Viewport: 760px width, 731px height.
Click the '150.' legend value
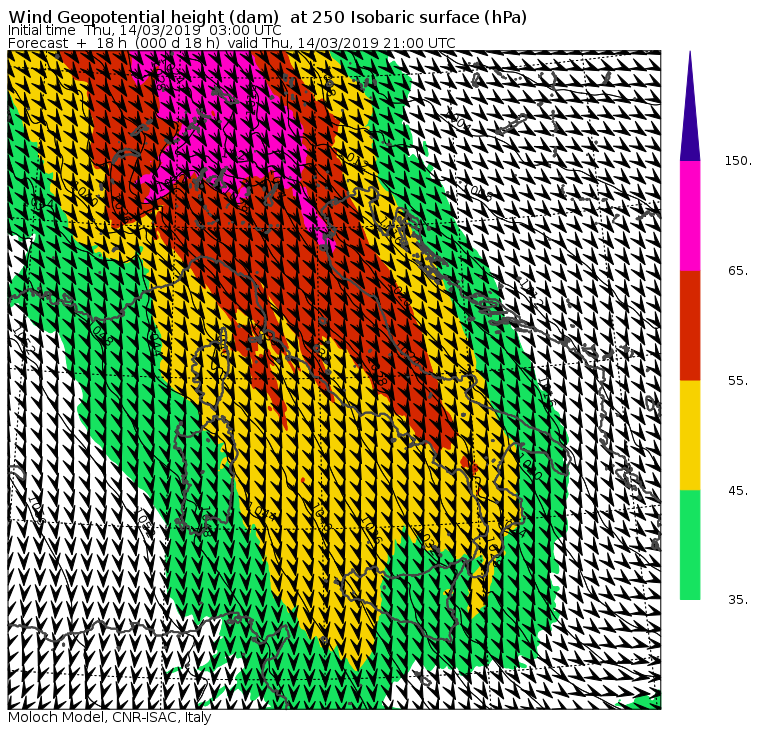[x=738, y=161]
